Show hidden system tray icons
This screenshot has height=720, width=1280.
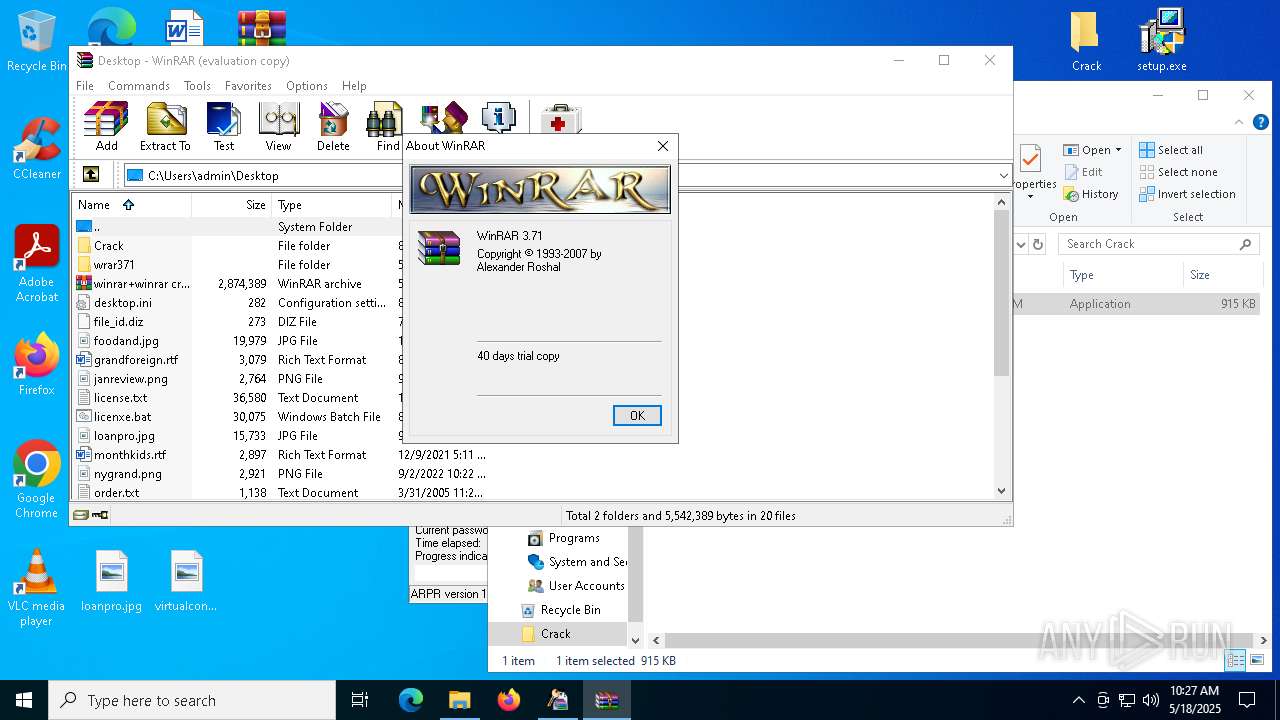click(1078, 700)
